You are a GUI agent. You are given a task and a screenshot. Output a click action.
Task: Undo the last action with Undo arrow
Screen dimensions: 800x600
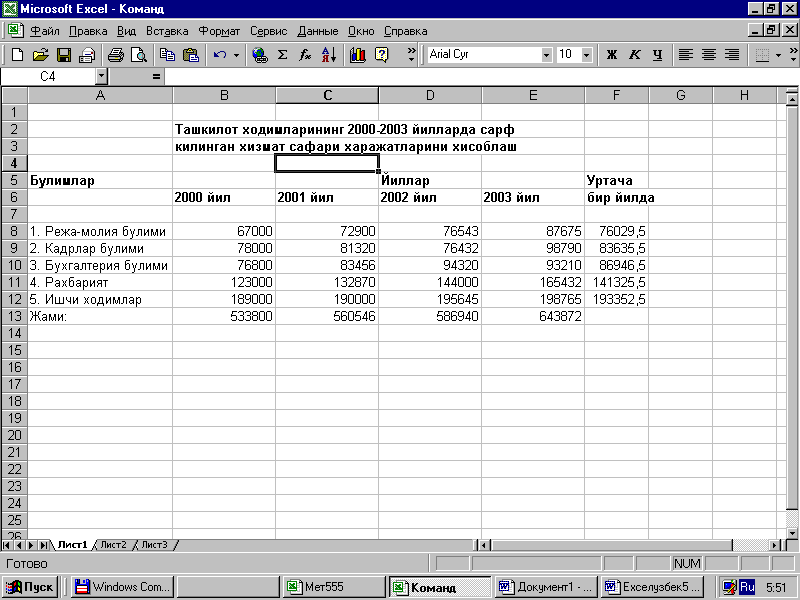point(220,54)
